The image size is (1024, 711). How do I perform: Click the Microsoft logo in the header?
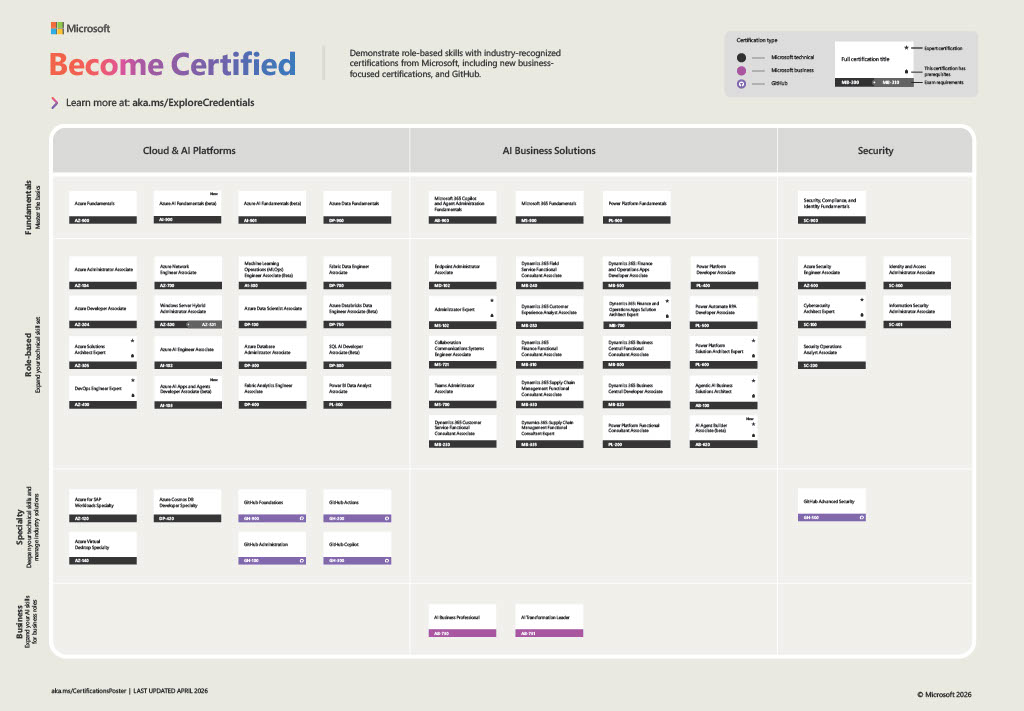(80, 29)
